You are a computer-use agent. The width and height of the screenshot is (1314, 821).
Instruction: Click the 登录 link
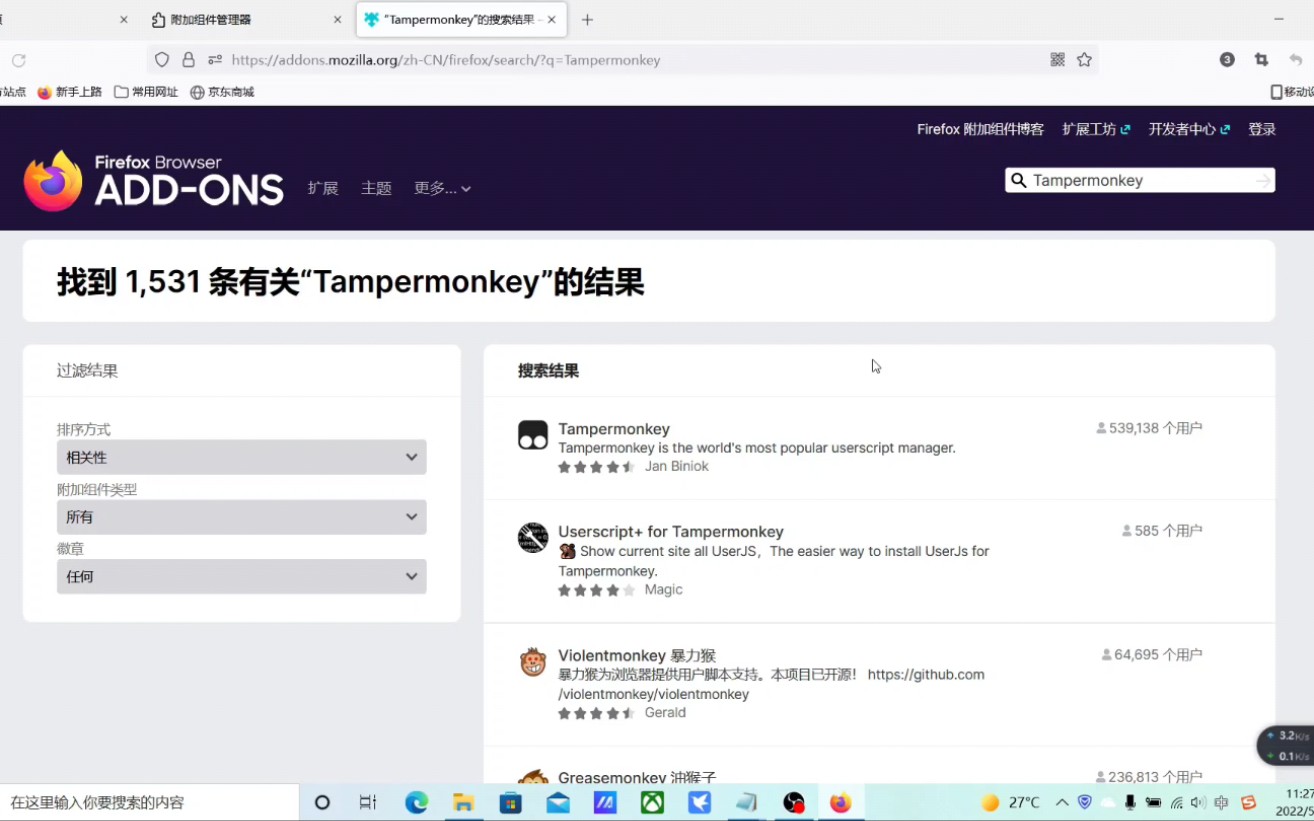1262,129
